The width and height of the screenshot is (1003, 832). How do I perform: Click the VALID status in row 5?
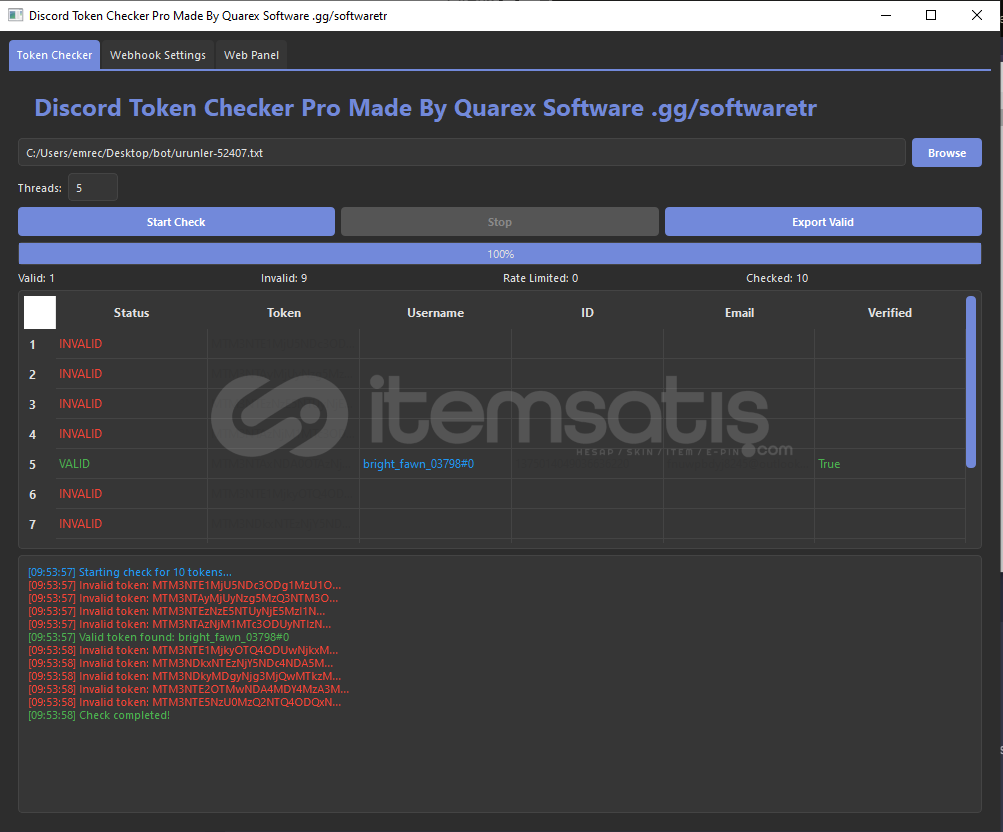click(74, 464)
